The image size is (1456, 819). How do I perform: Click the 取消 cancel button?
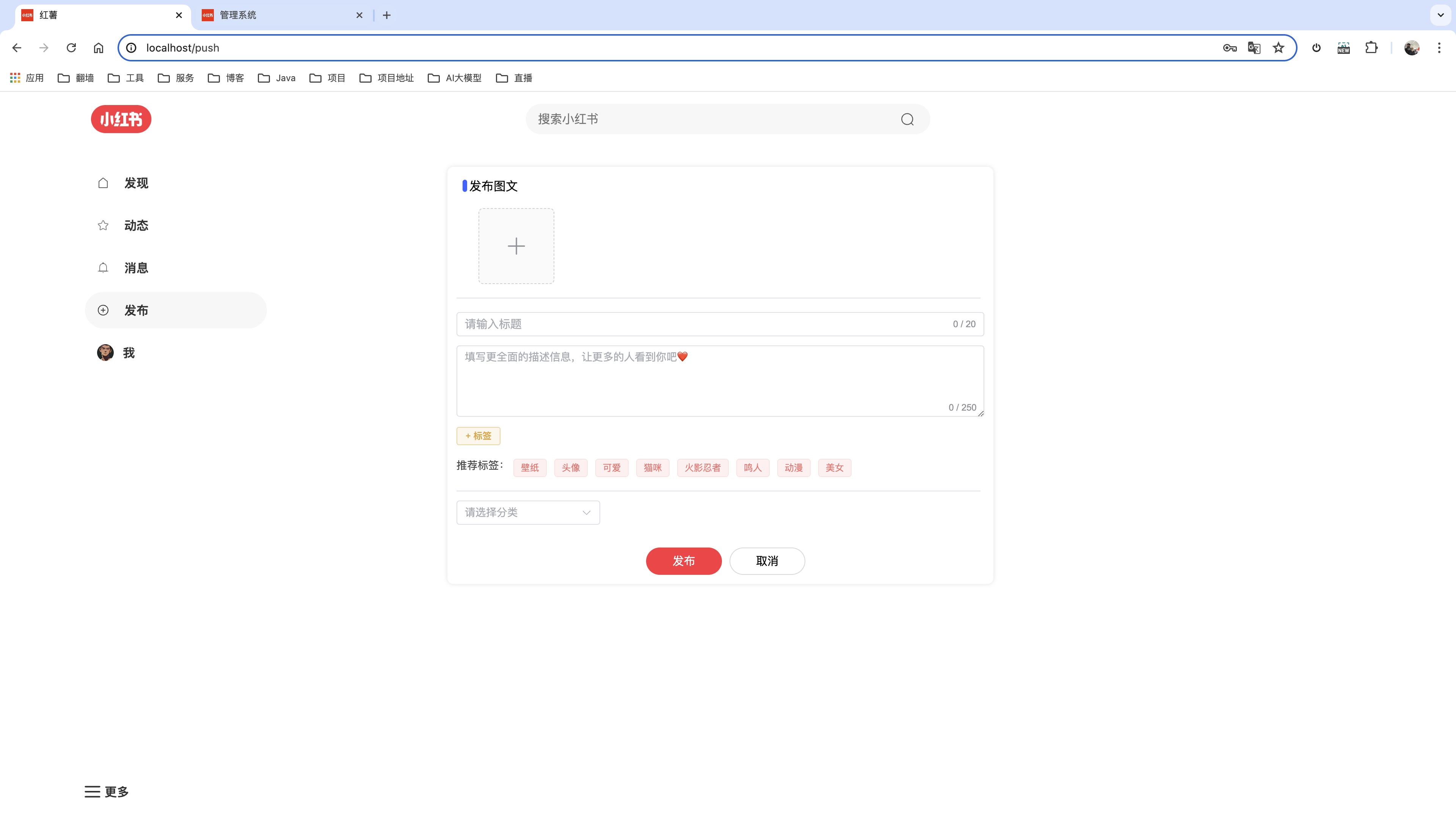tap(766, 561)
